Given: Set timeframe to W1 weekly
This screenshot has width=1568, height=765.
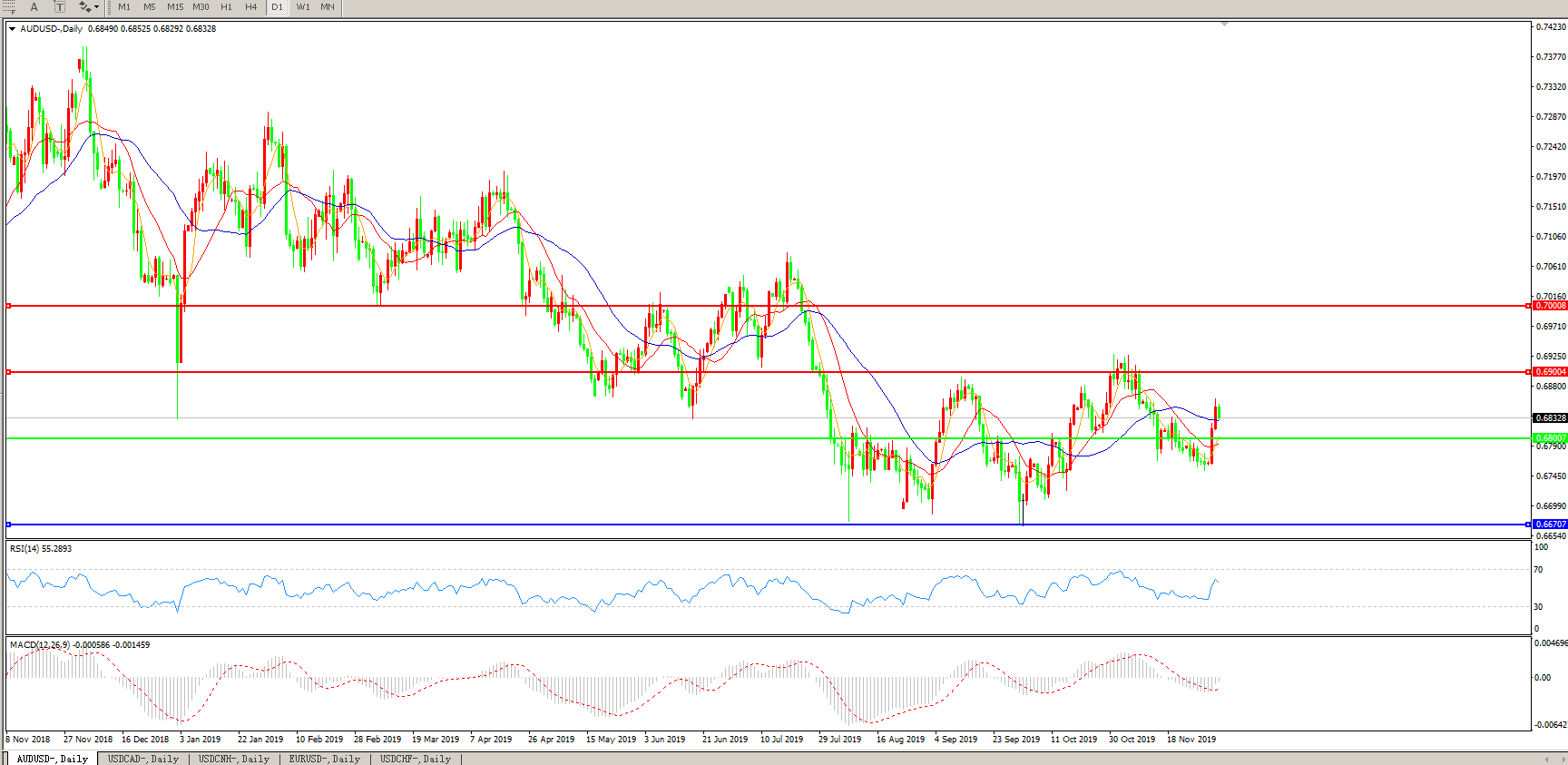Looking at the screenshot, I should (x=303, y=7).
